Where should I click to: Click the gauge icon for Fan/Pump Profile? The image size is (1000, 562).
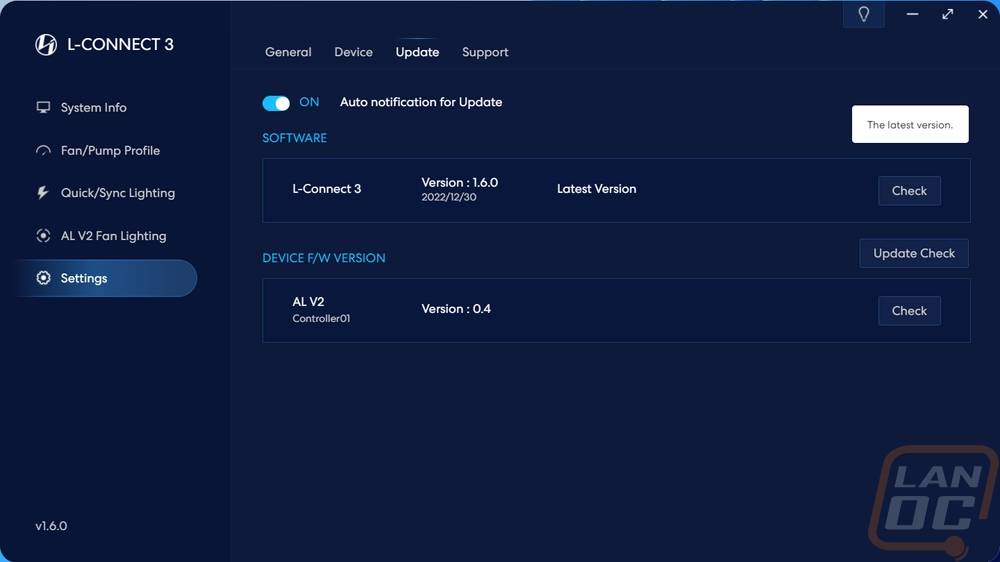[x=43, y=151]
